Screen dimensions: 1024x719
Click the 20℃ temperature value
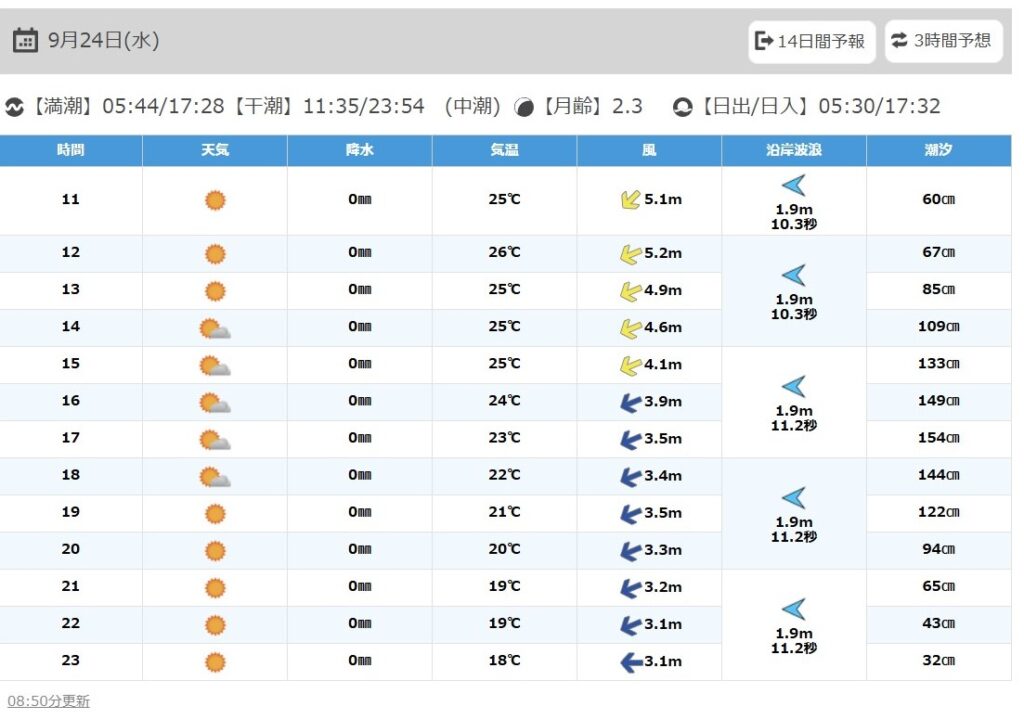[x=504, y=549]
